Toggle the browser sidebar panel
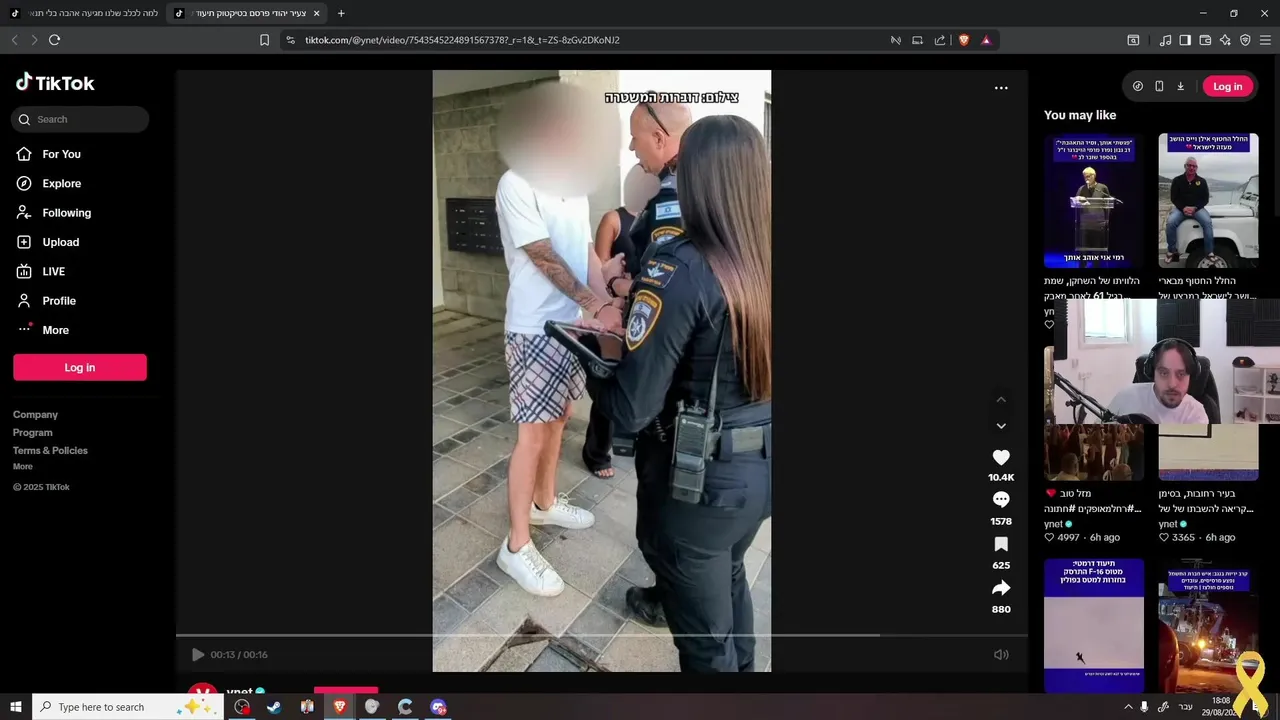 (1185, 40)
